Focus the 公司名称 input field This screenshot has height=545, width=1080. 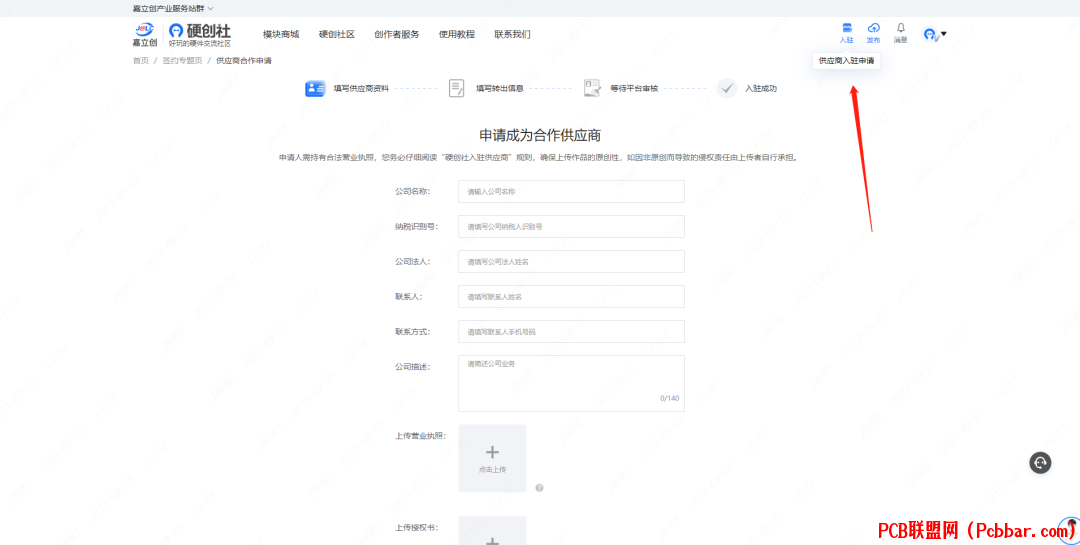click(571, 192)
